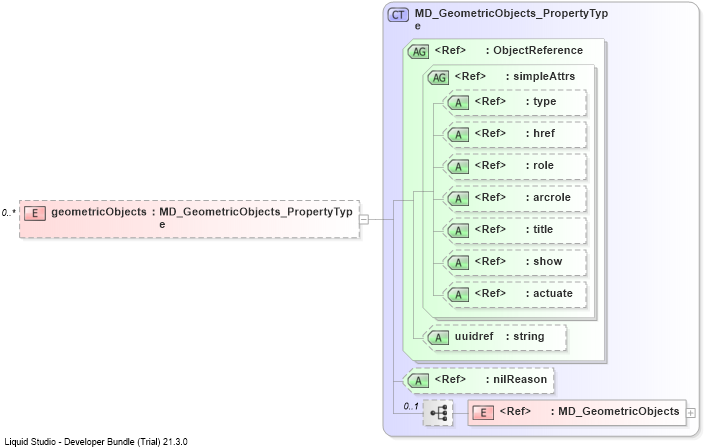
Task: Click the Liquid Studio trial watermark text
Action: coord(96,442)
